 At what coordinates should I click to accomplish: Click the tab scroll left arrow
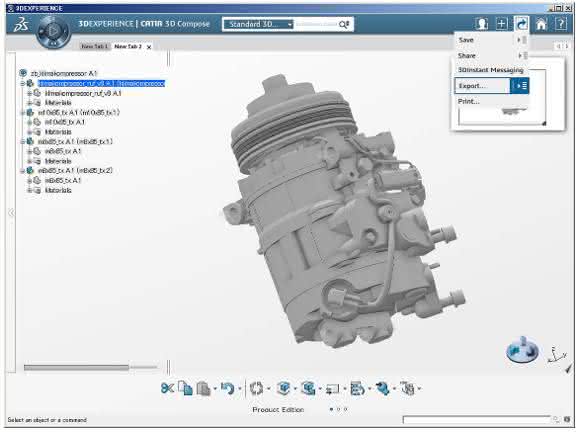click(x=559, y=46)
